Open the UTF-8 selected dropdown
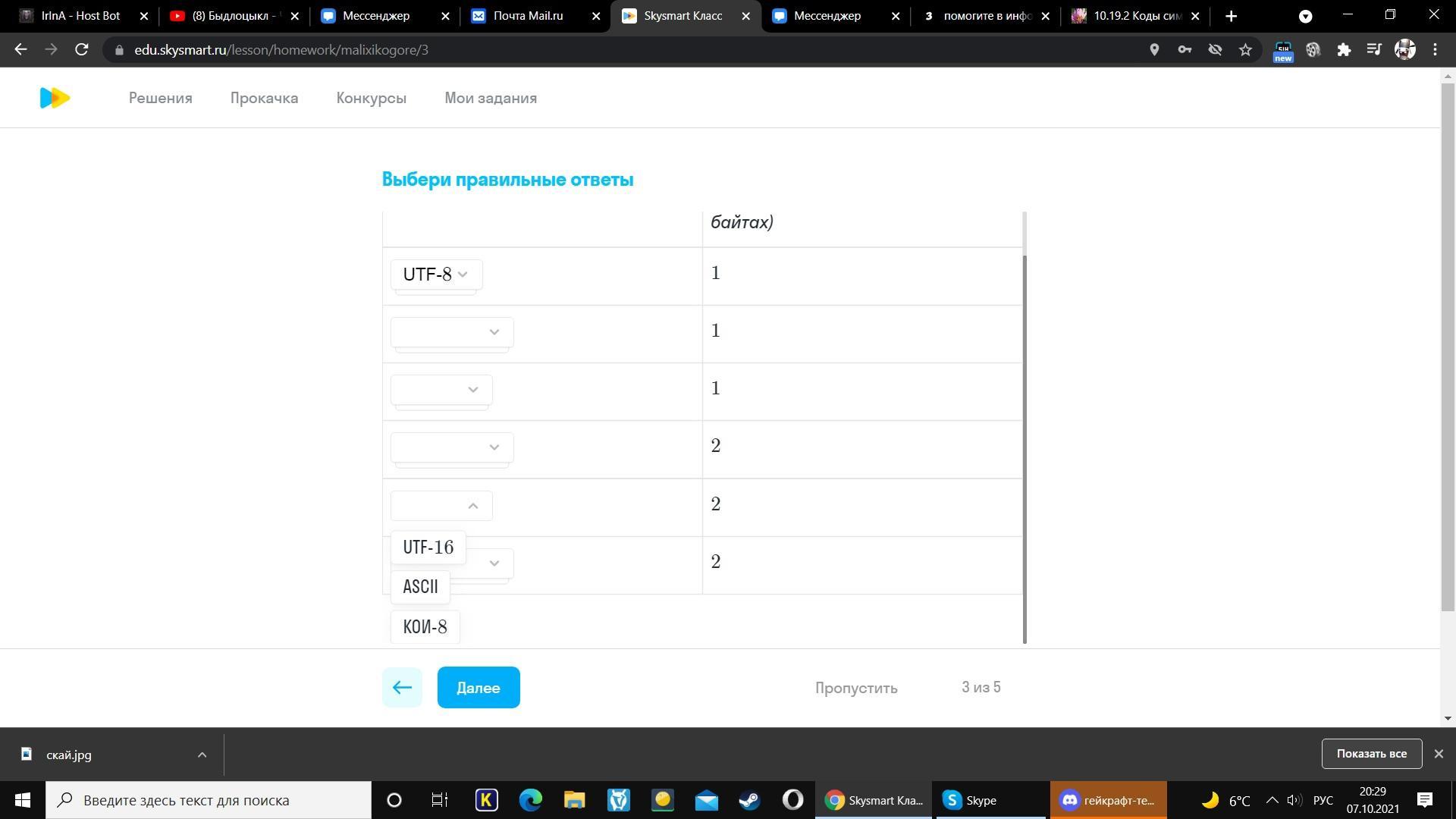Viewport: 1456px width, 819px height. pyautogui.click(x=436, y=275)
